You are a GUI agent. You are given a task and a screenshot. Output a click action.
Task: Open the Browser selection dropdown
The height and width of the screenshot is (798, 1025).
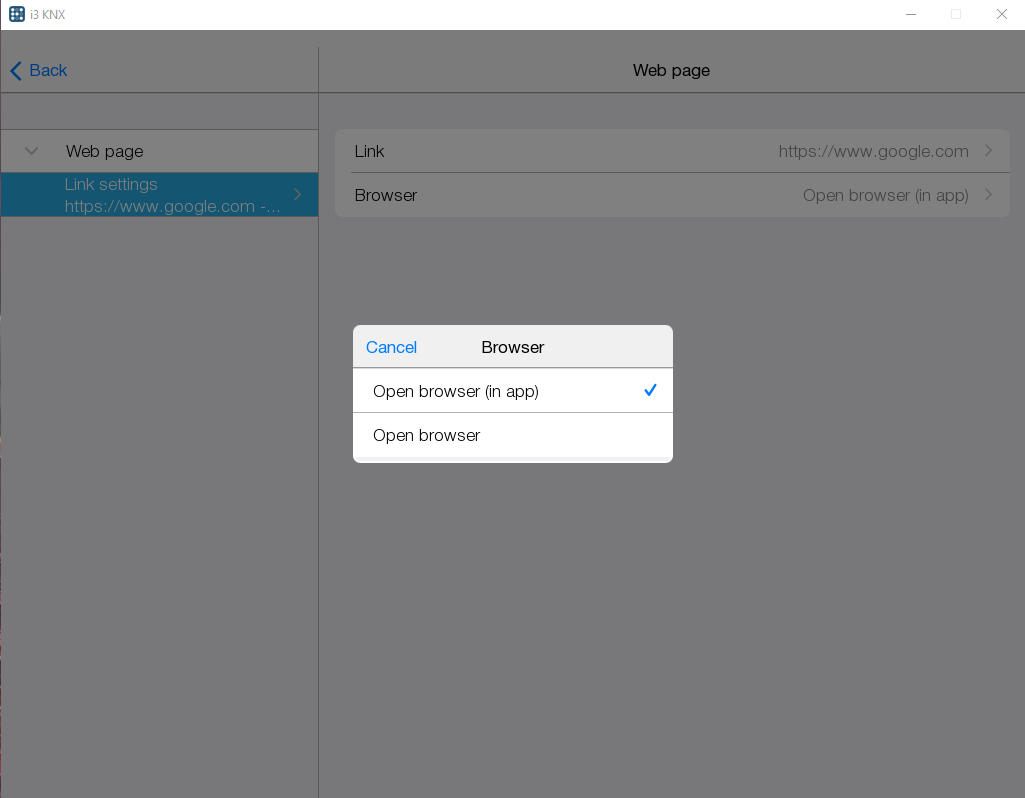point(670,195)
